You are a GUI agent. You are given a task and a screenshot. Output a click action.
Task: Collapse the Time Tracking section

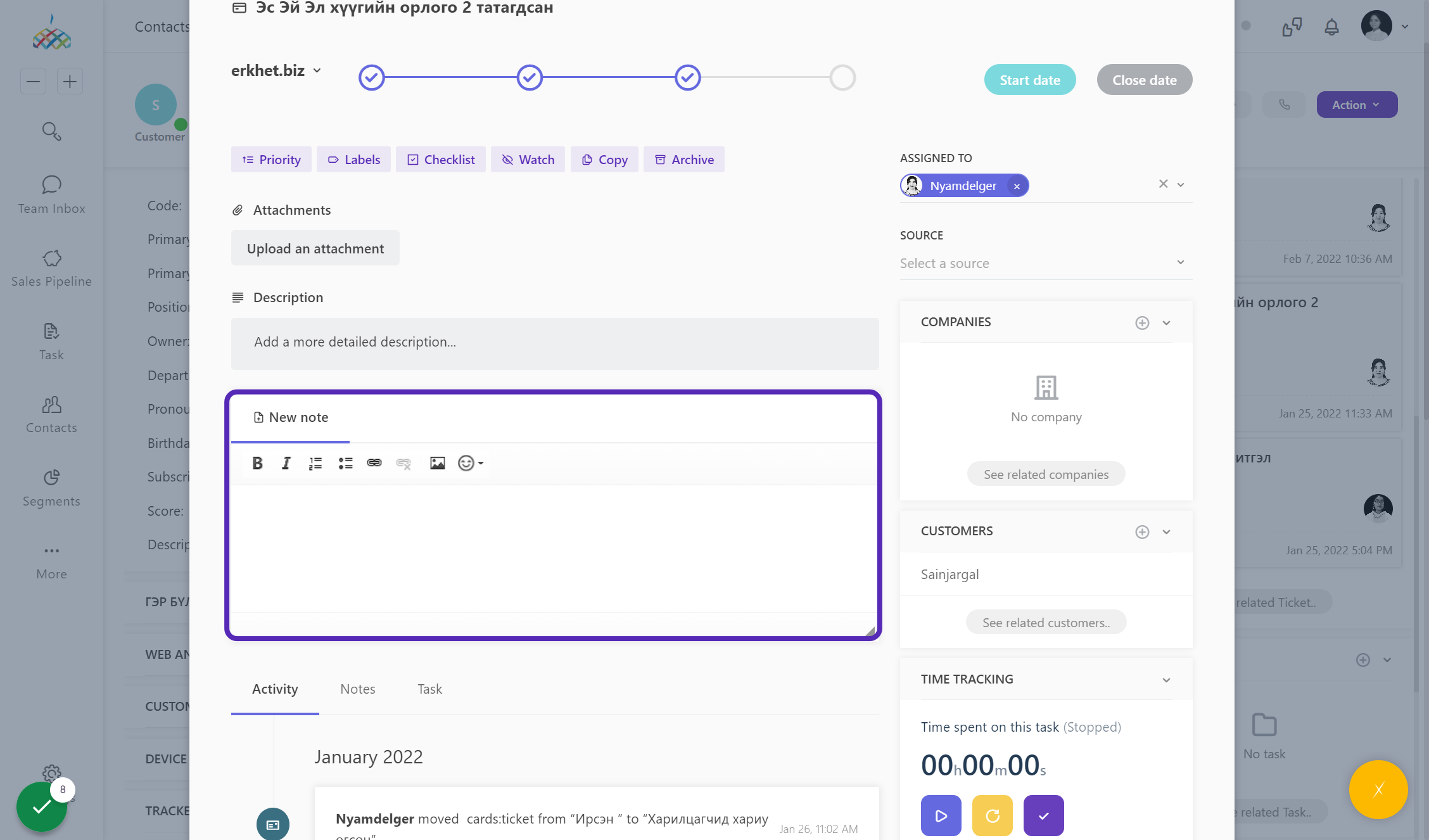tap(1166, 680)
